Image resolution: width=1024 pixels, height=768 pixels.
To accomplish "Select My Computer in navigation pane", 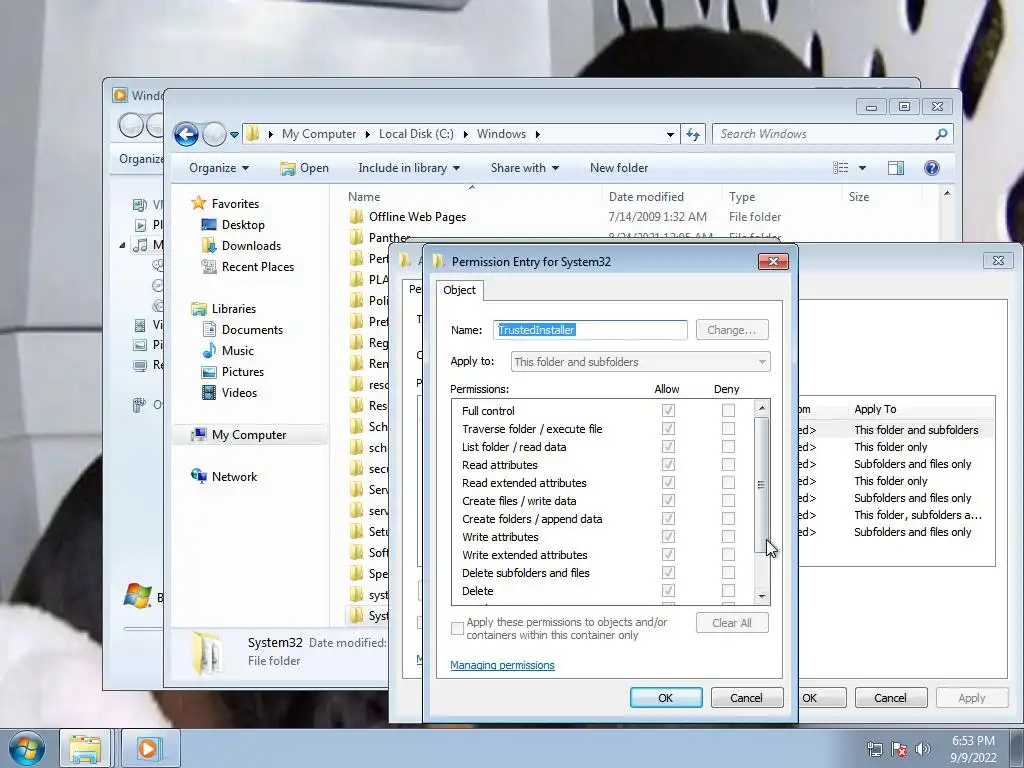I will tap(248, 435).
